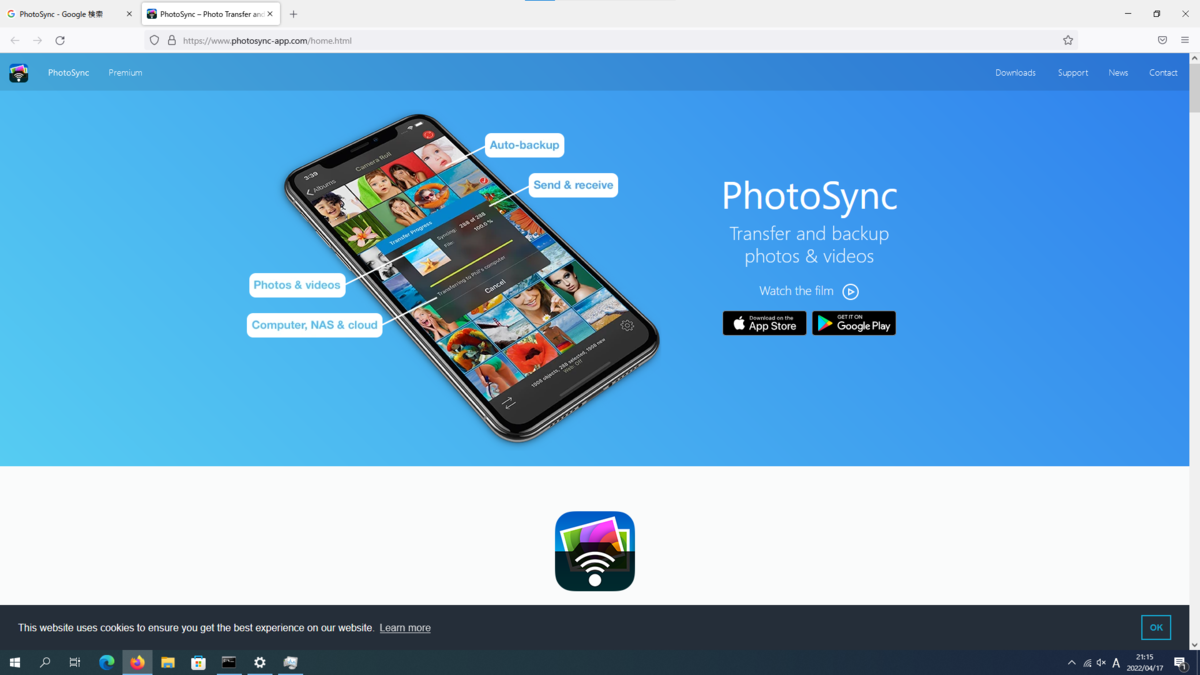Image resolution: width=1200 pixels, height=675 pixels.
Task: Go back to previous page
Action: (x=15, y=41)
